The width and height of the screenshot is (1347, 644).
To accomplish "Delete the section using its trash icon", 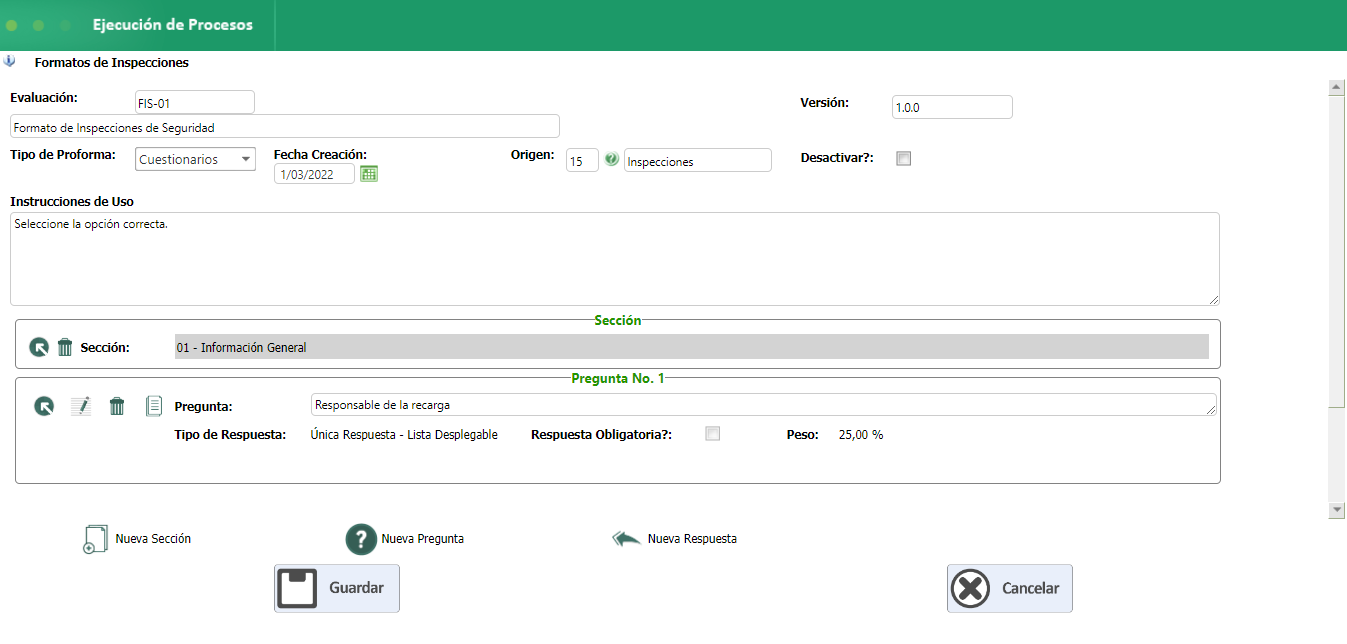I will point(65,347).
